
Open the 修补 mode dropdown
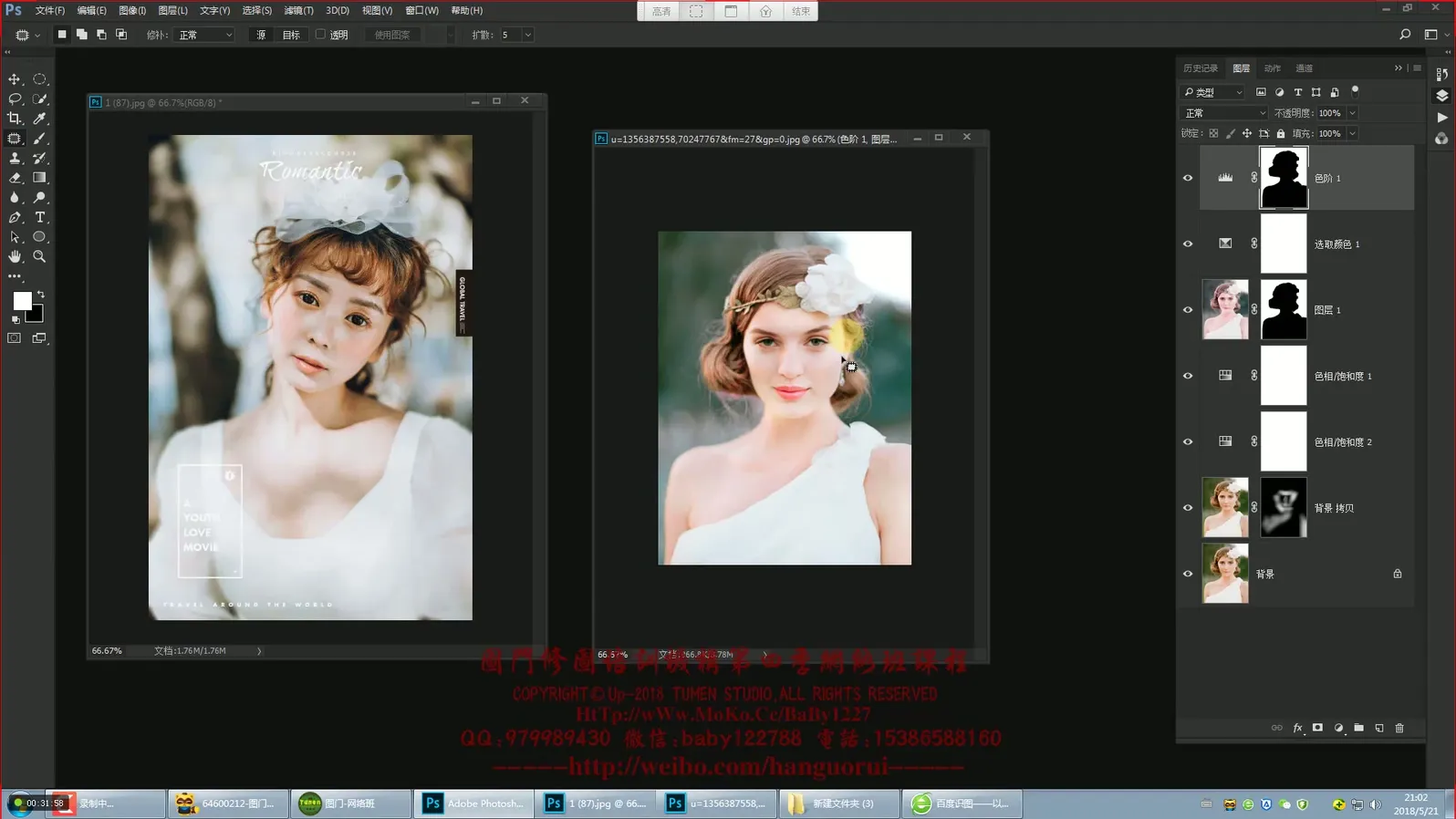(205, 35)
